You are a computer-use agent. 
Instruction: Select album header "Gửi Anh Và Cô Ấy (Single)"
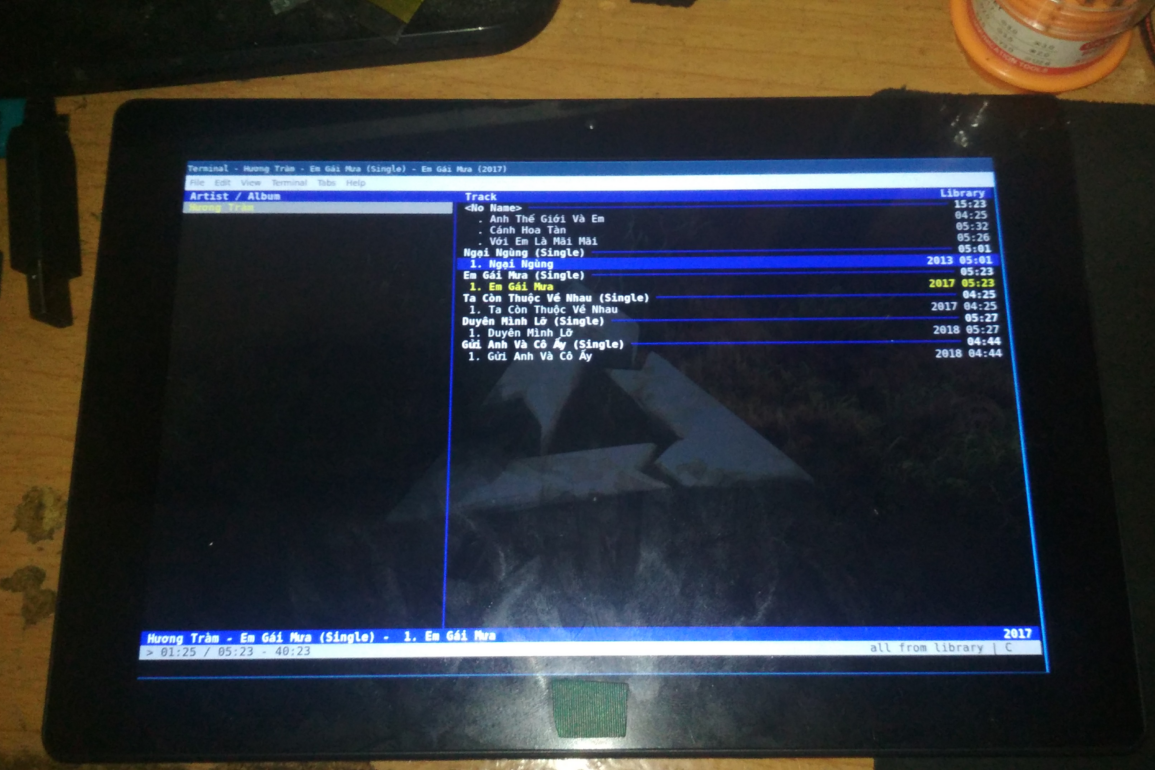[542, 344]
